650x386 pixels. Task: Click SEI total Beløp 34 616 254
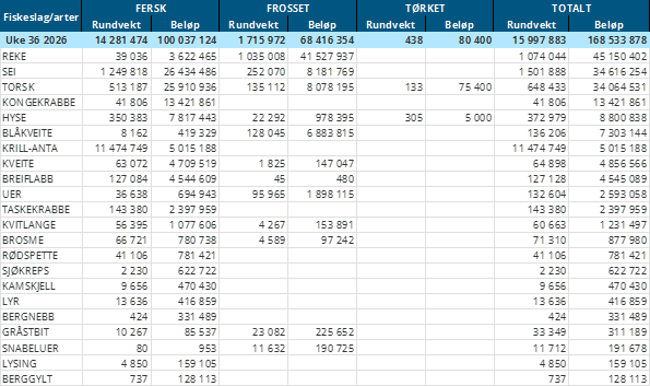(620, 71)
